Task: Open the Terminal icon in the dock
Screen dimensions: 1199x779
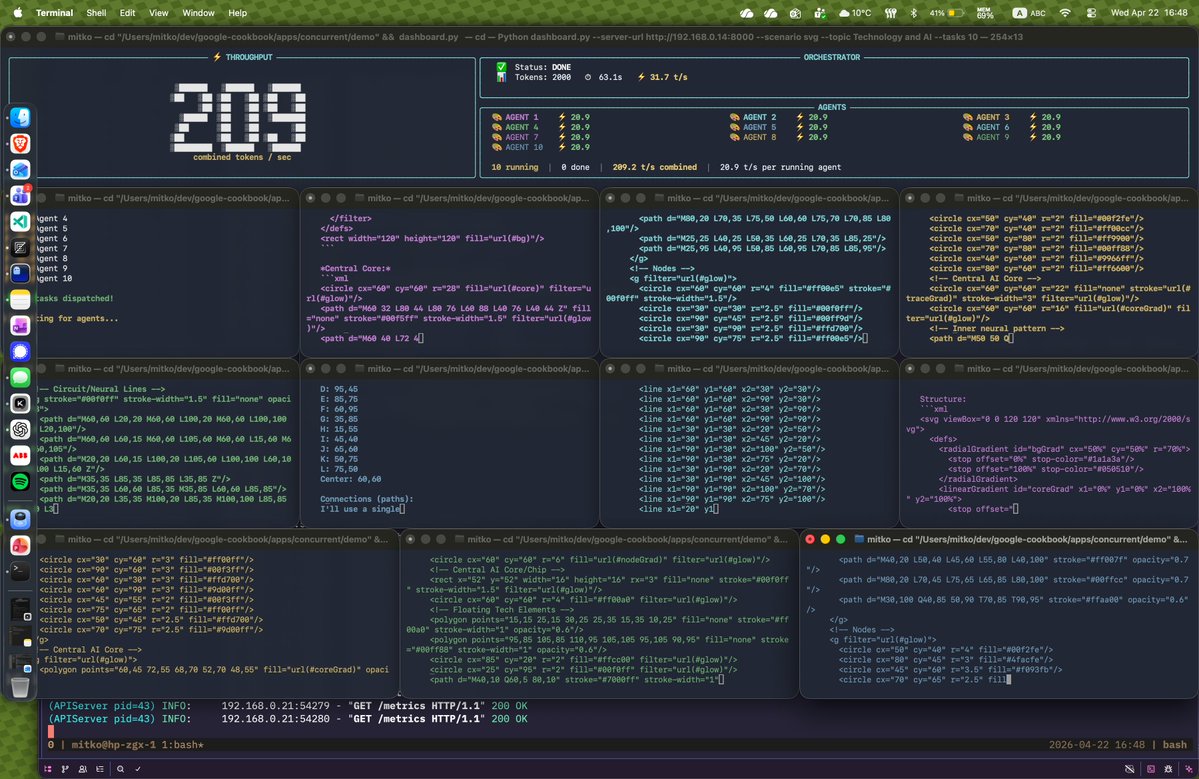Action: tap(21, 571)
